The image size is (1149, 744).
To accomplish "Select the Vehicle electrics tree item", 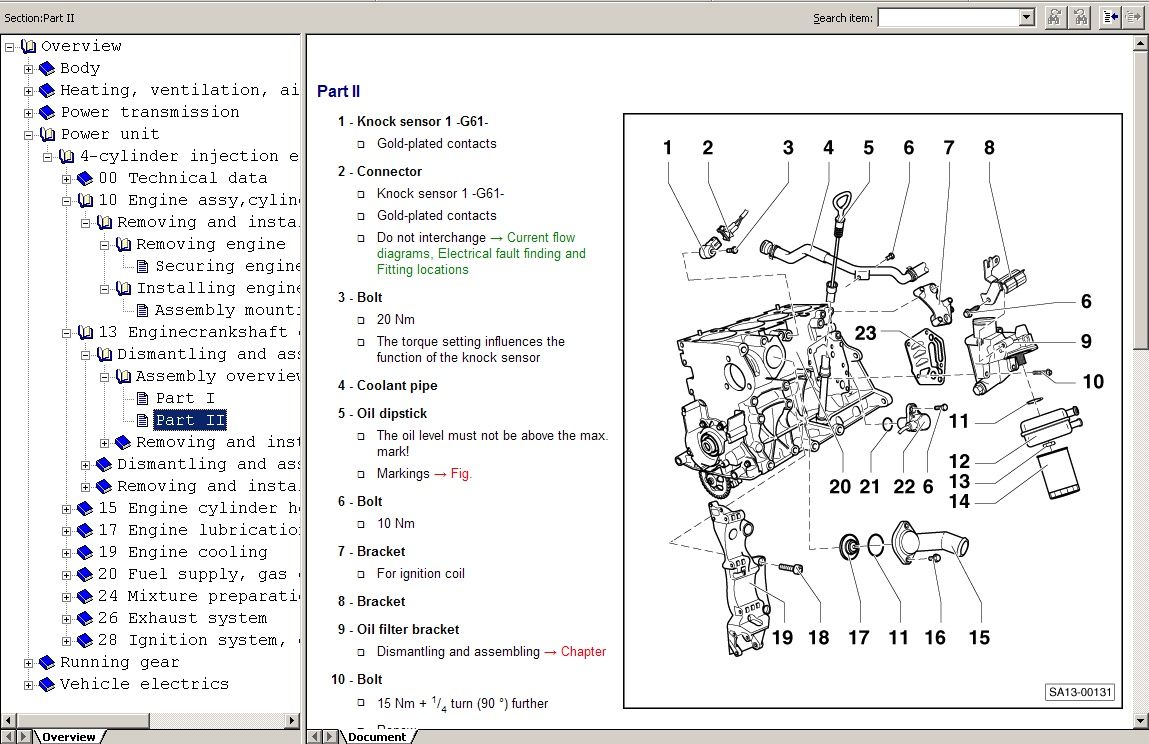I will (144, 684).
